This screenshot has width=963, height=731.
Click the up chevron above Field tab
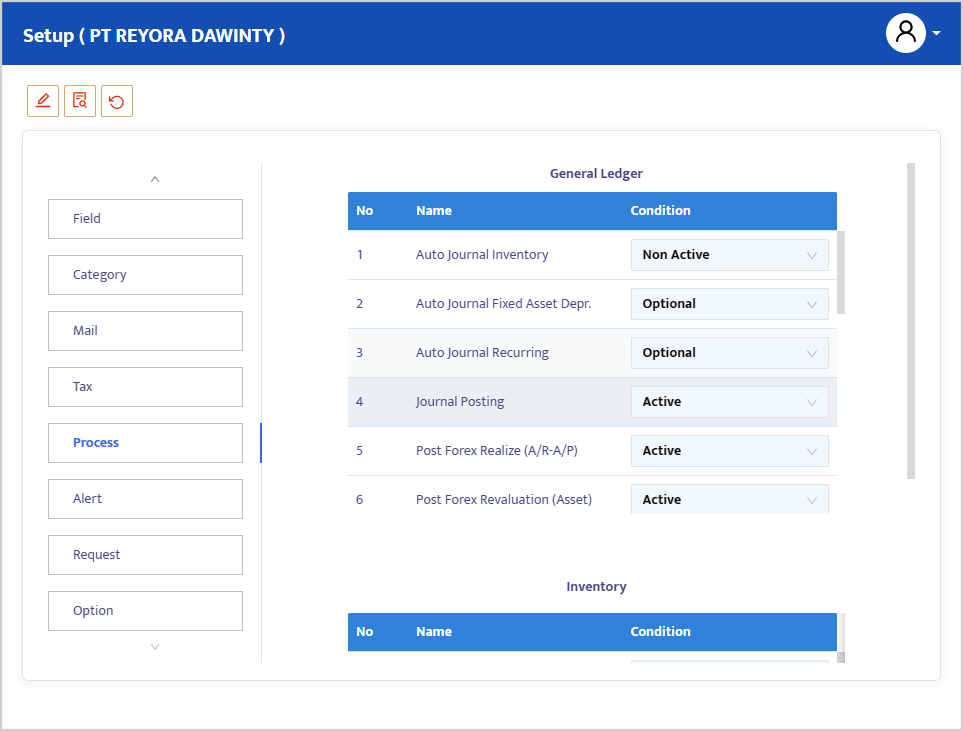click(155, 179)
